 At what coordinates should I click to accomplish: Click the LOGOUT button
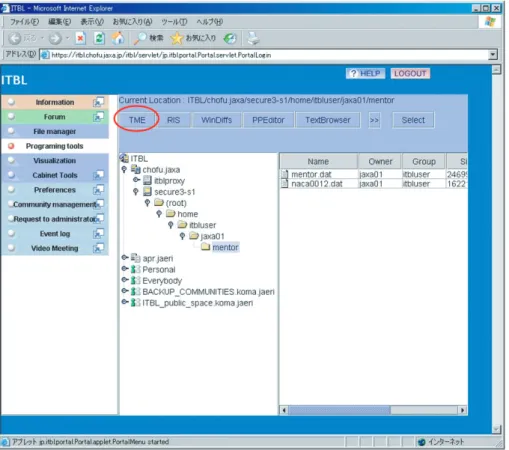[x=410, y=73]
